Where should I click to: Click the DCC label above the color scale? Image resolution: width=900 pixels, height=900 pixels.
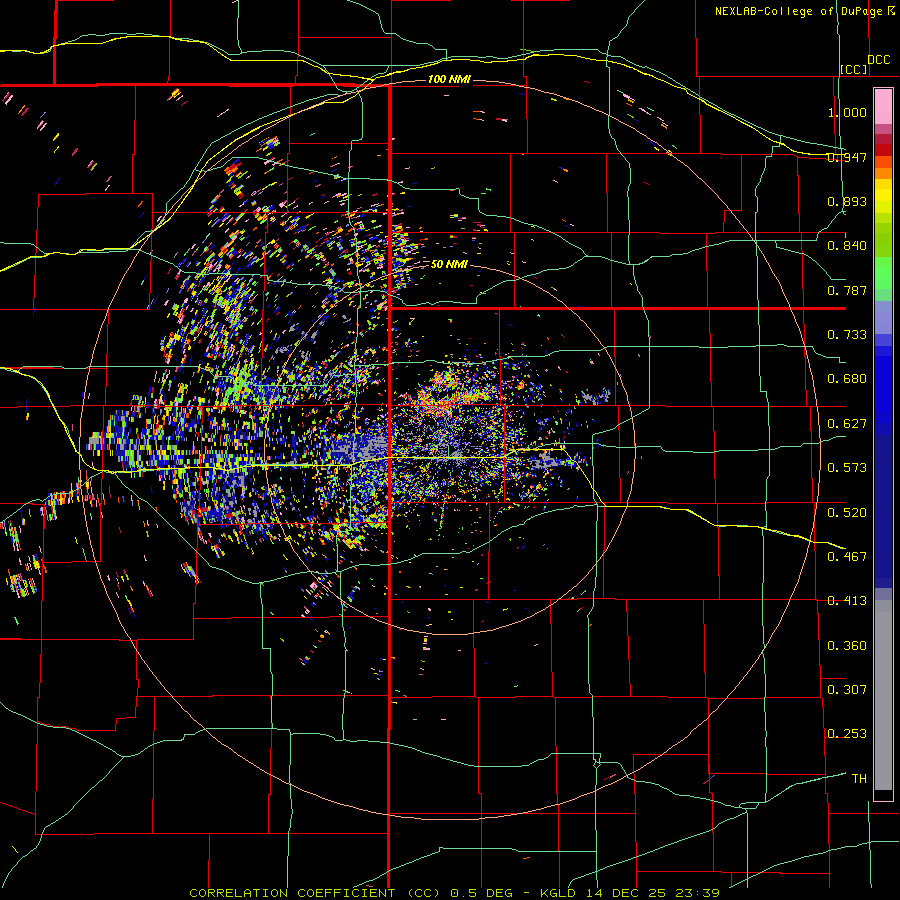pos(879,60)
